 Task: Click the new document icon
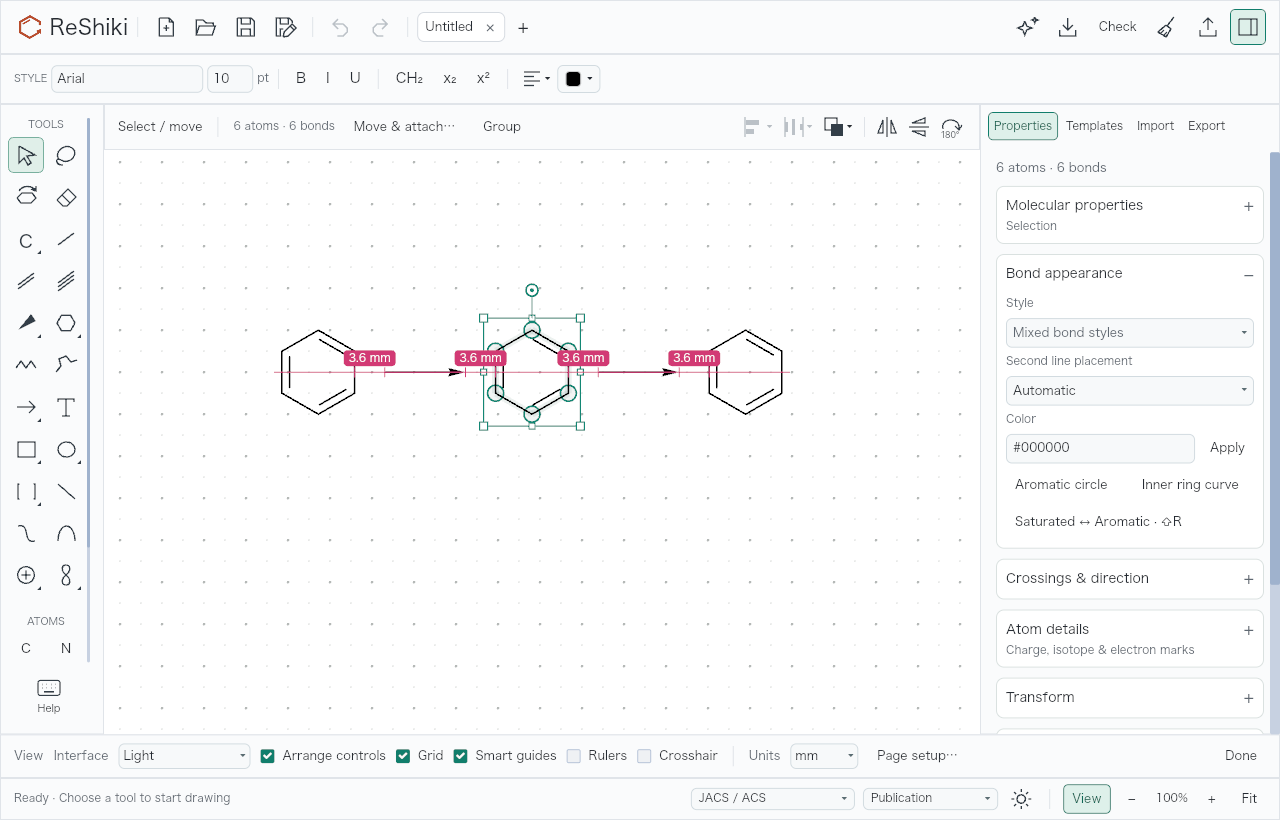166,27
